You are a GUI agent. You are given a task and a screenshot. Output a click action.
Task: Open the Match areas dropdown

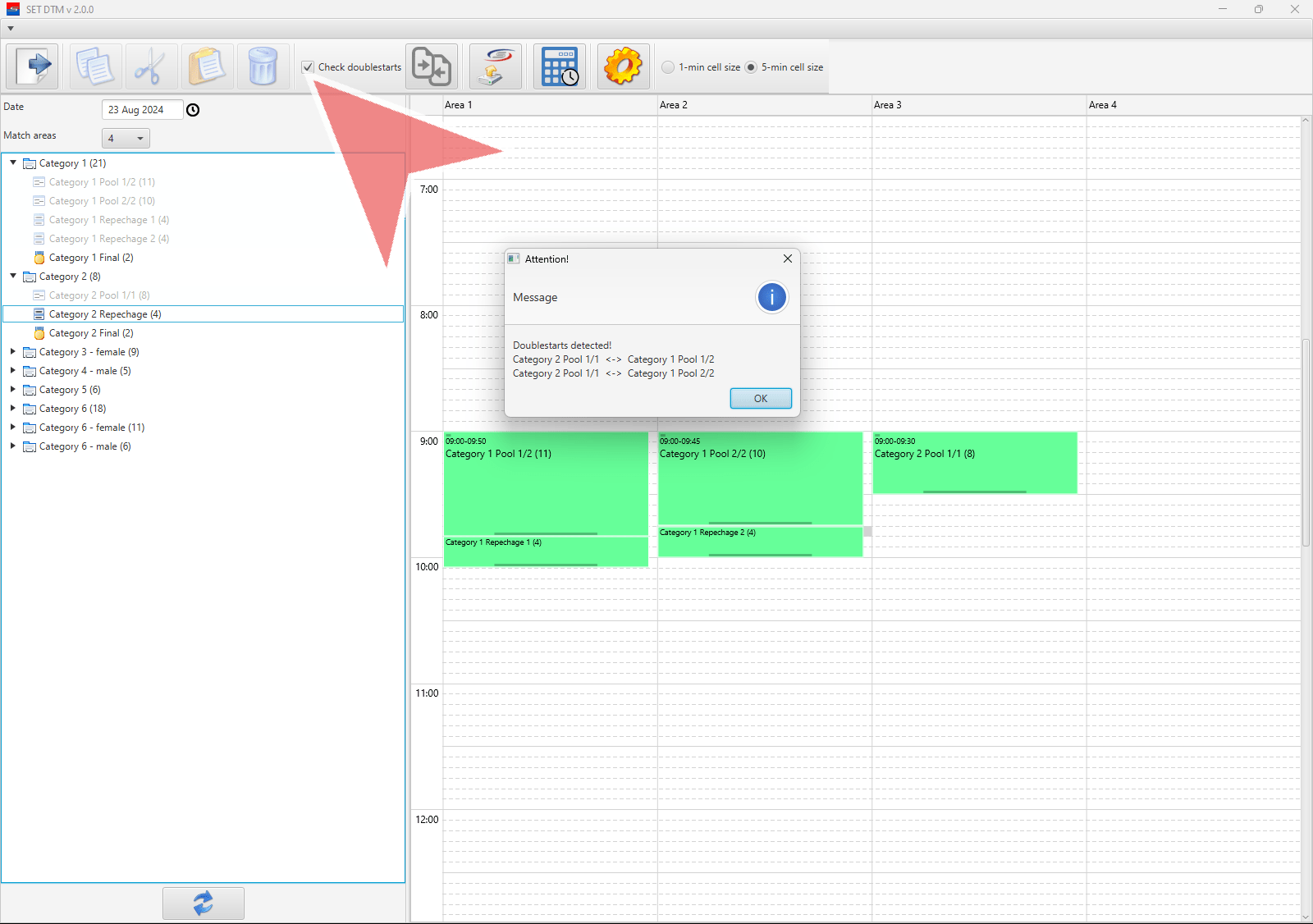click(x=126, y=138)
